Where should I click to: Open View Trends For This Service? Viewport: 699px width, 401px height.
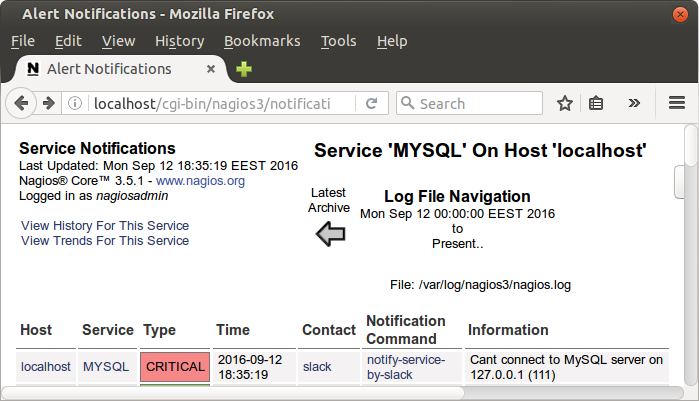pyautogui.click(x=105, y=241)
